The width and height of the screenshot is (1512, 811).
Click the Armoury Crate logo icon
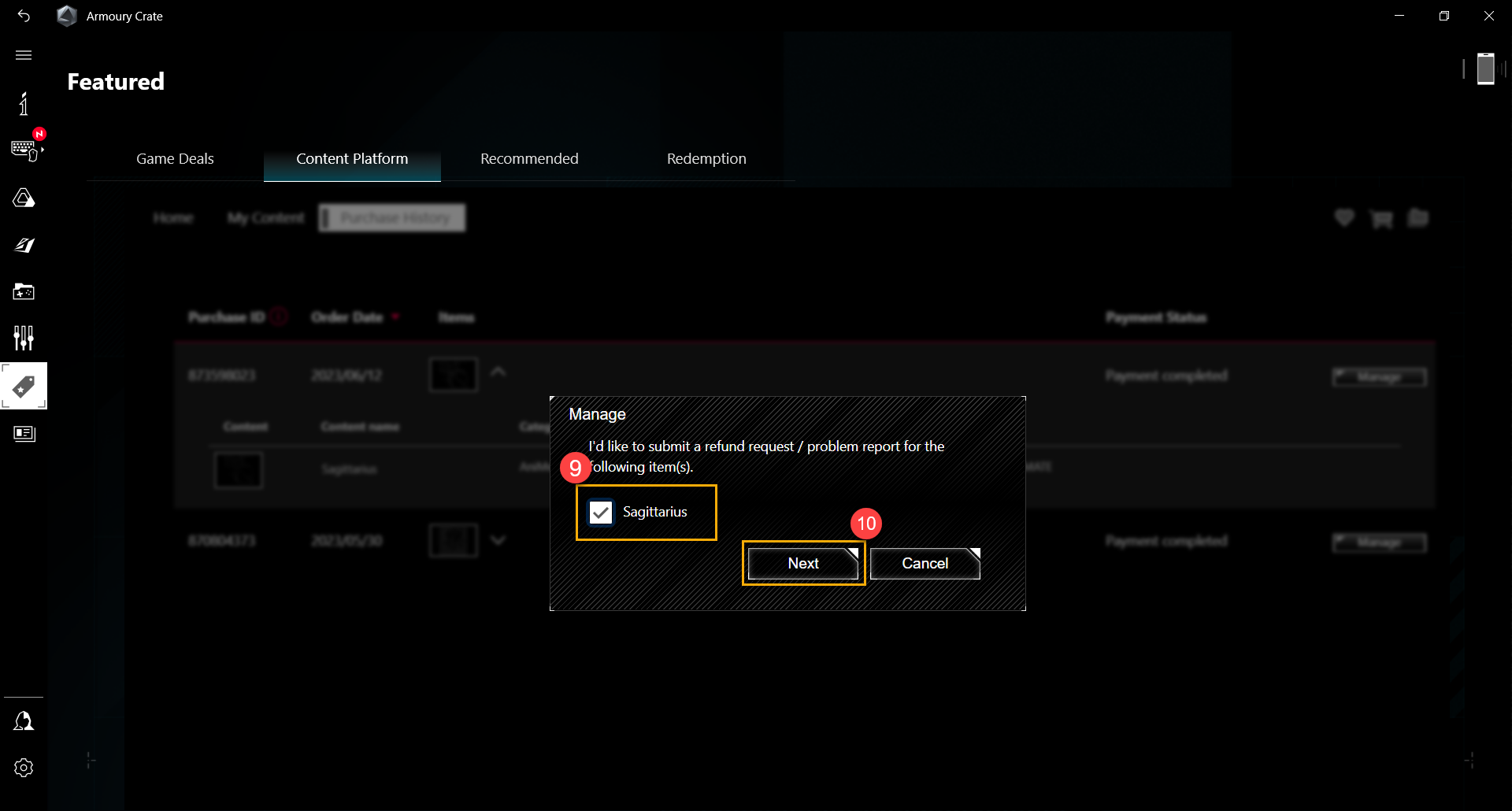click(x=67, y=16)
